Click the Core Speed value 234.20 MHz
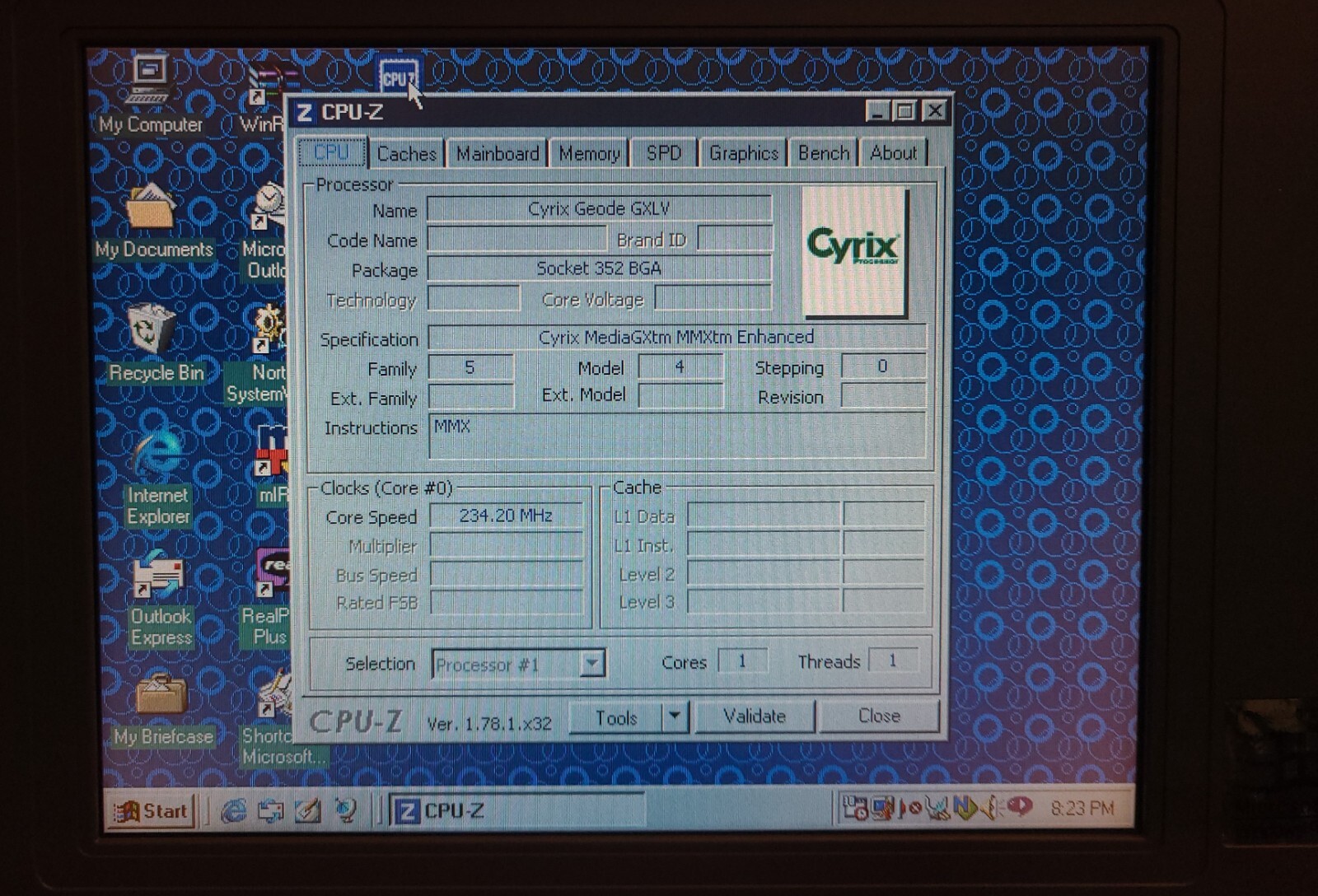This screenshot has height=896, width=1318. 506,516
